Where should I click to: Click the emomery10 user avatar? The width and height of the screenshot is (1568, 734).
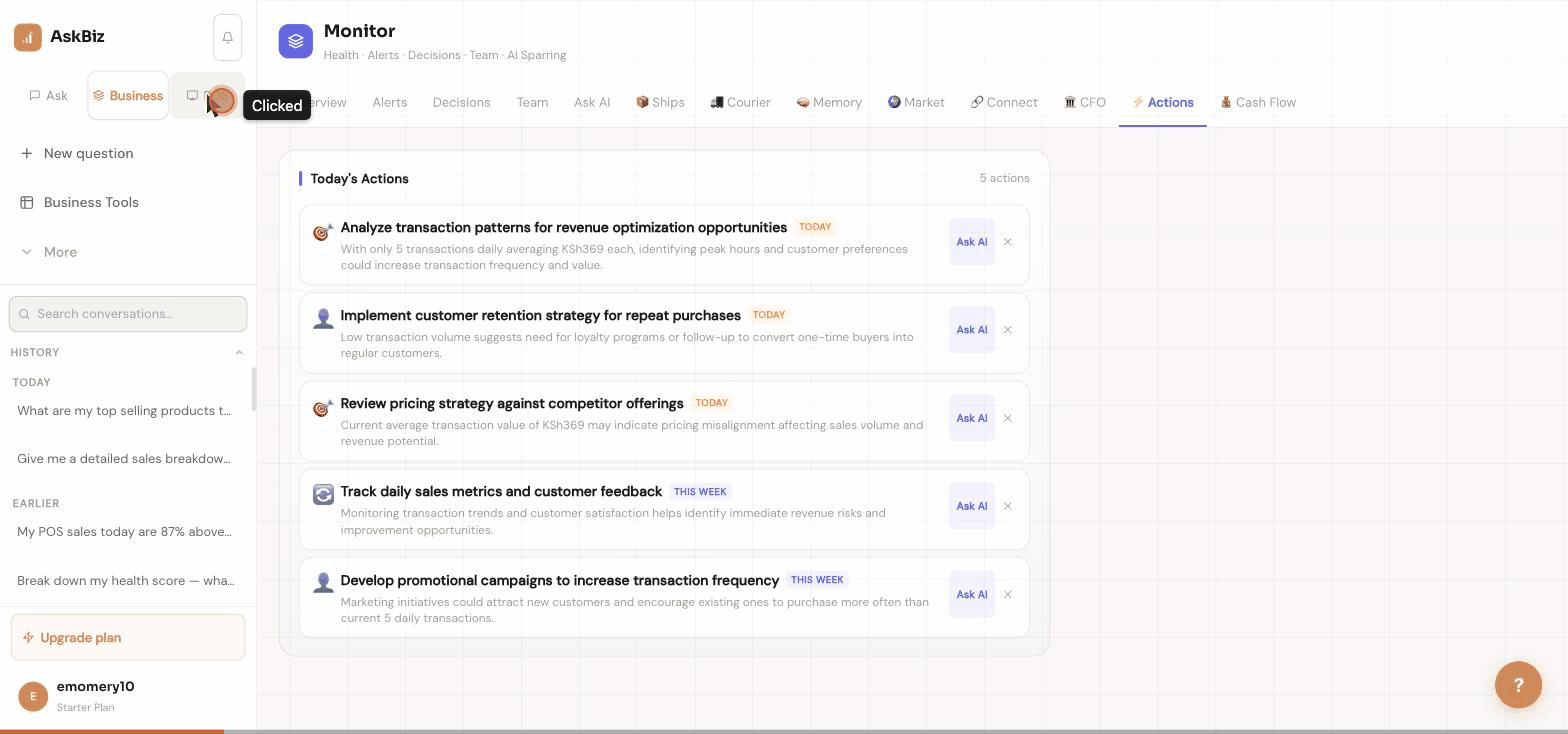(33, 696)
